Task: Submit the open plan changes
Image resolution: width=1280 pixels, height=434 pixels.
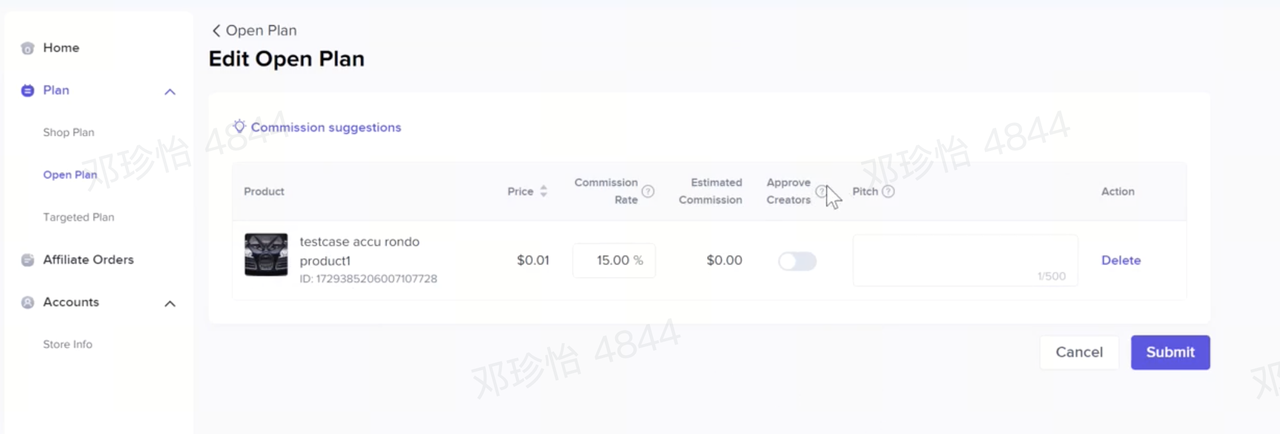Action: (1170, 352)
